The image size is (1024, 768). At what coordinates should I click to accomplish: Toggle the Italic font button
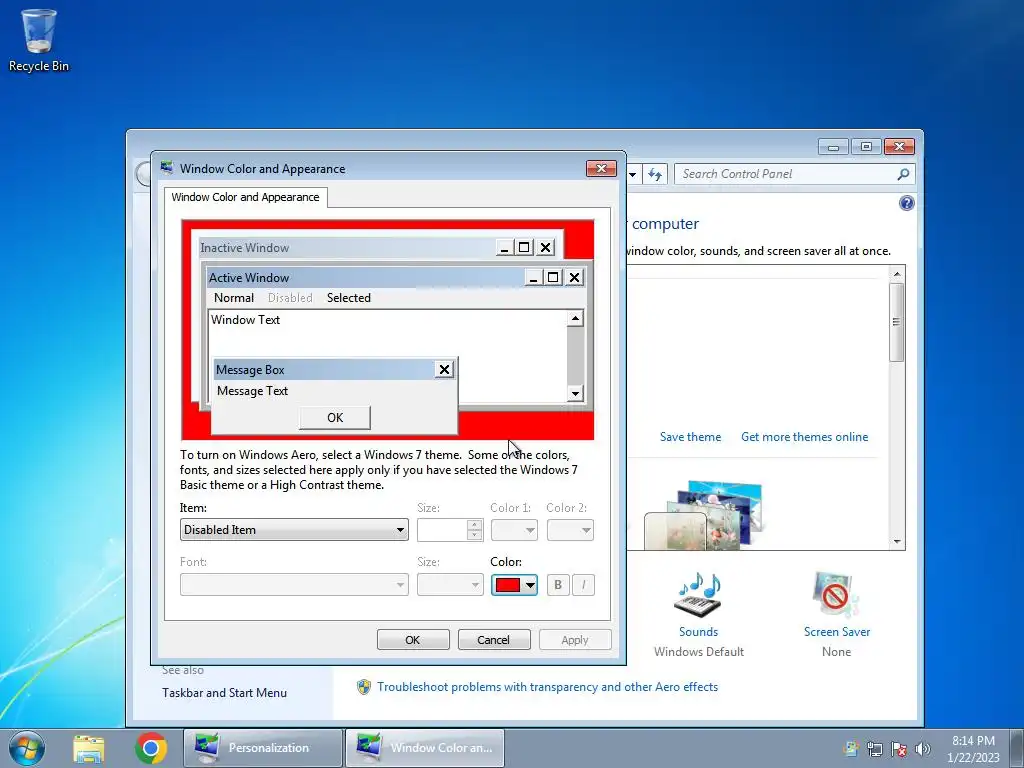(583, 584)
